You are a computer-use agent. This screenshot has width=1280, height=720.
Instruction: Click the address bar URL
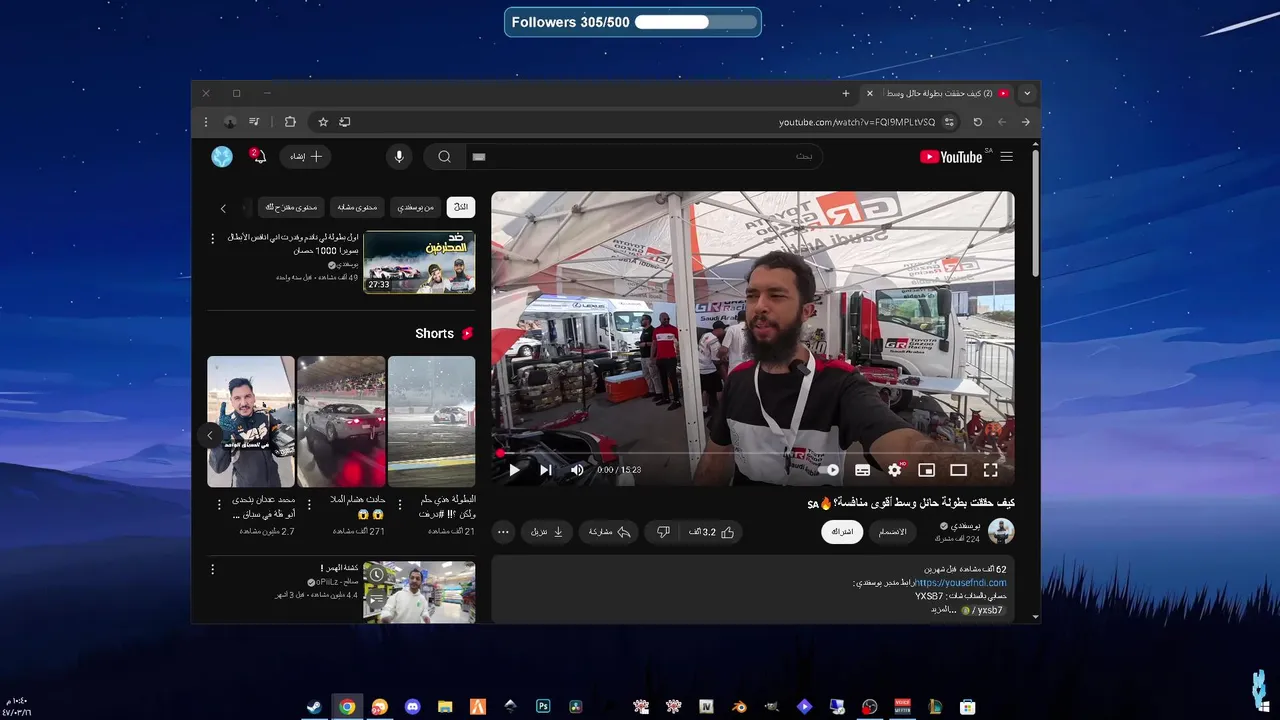[857, 122]
